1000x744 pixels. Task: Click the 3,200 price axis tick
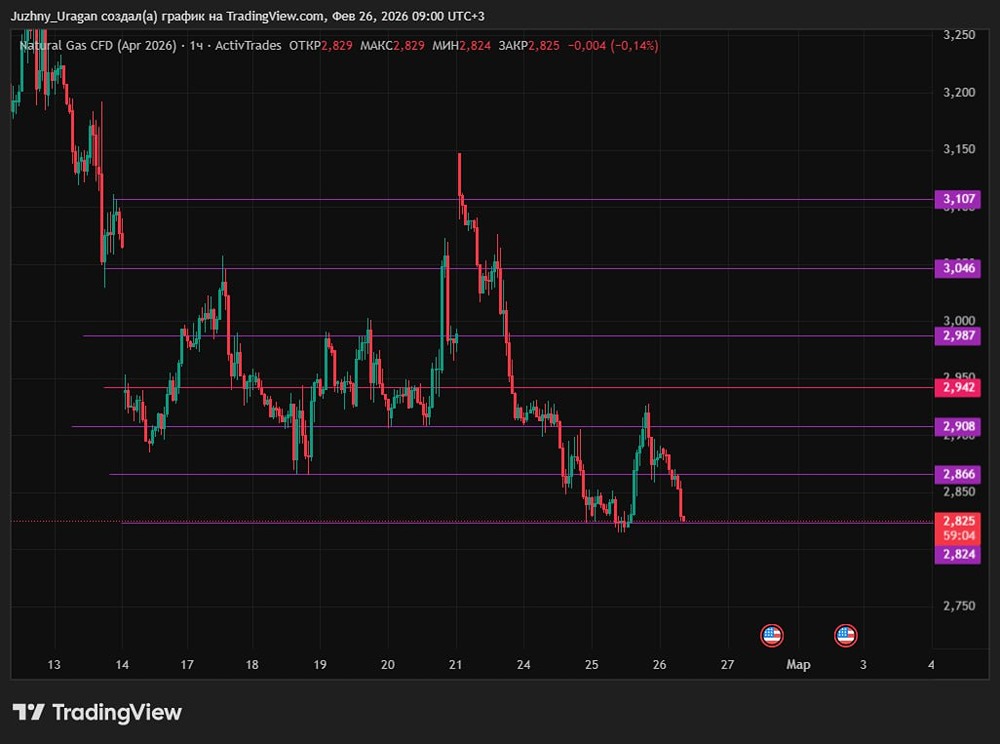pos(959,92)
